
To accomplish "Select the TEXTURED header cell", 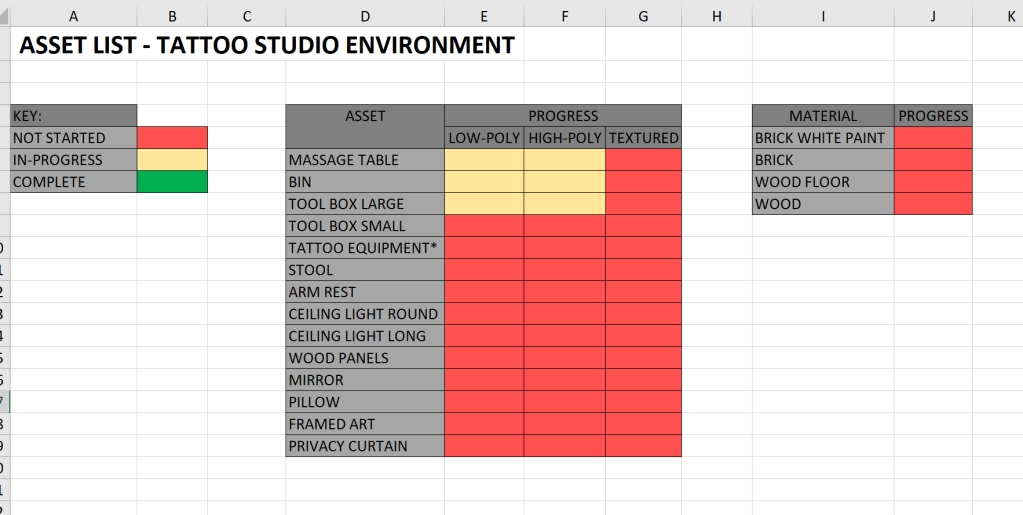I will tap(643, 138).
